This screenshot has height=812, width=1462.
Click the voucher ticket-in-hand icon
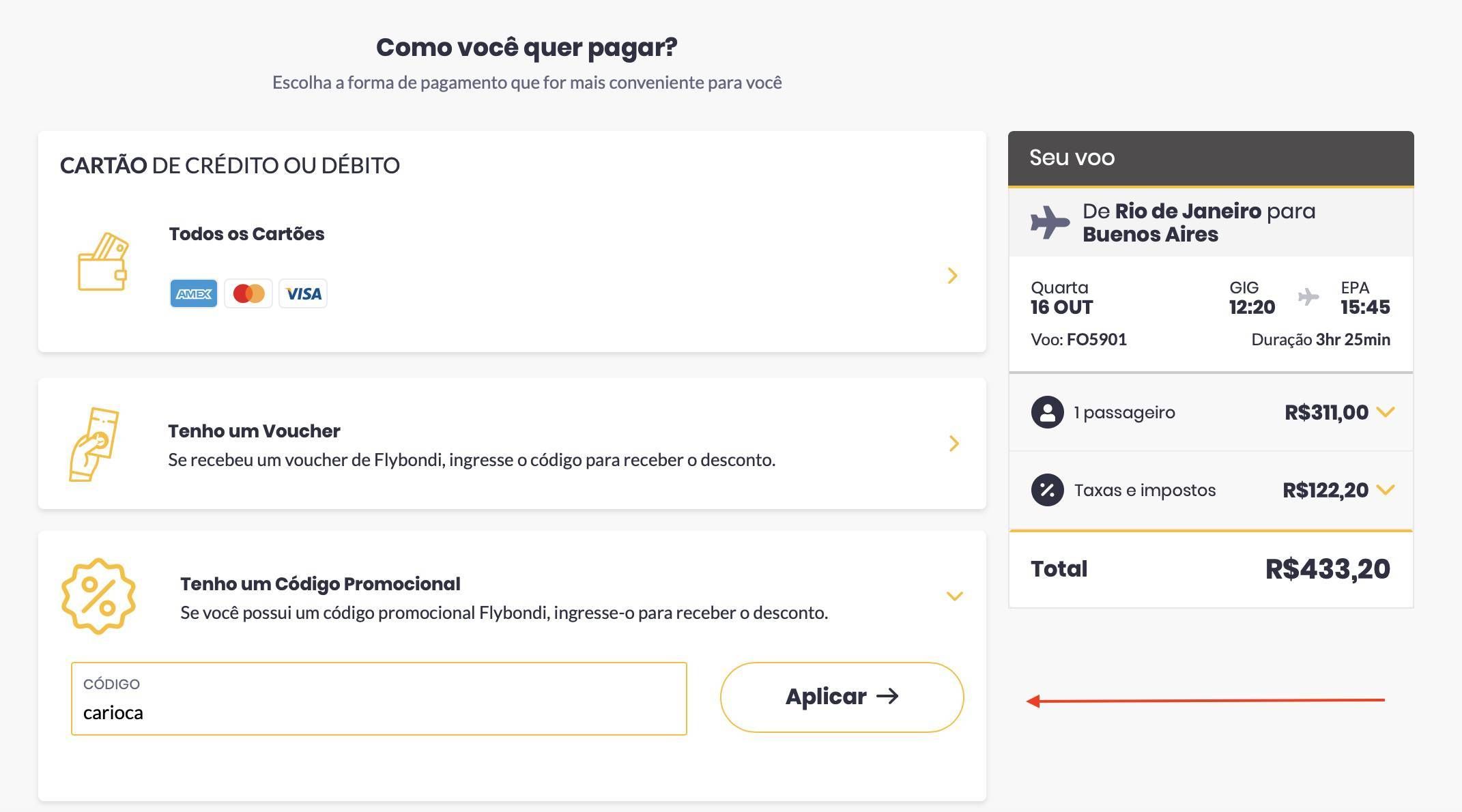click(94, 444)
